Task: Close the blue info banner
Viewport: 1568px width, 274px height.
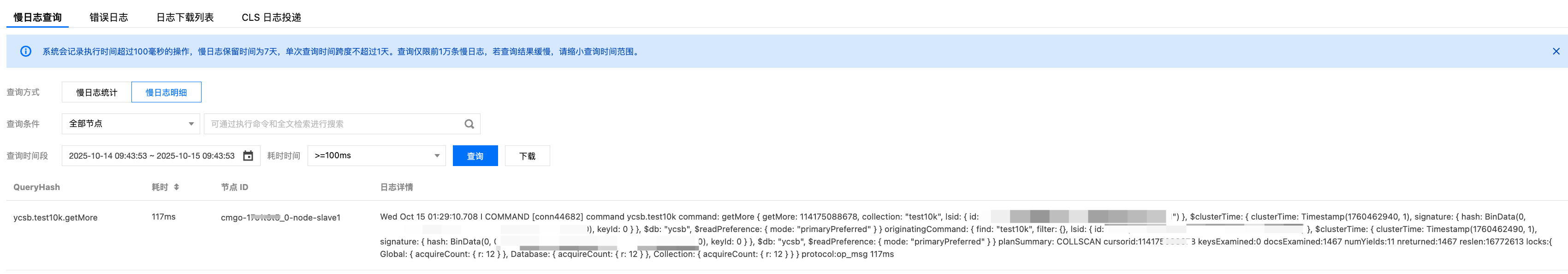Action: 1556,52
